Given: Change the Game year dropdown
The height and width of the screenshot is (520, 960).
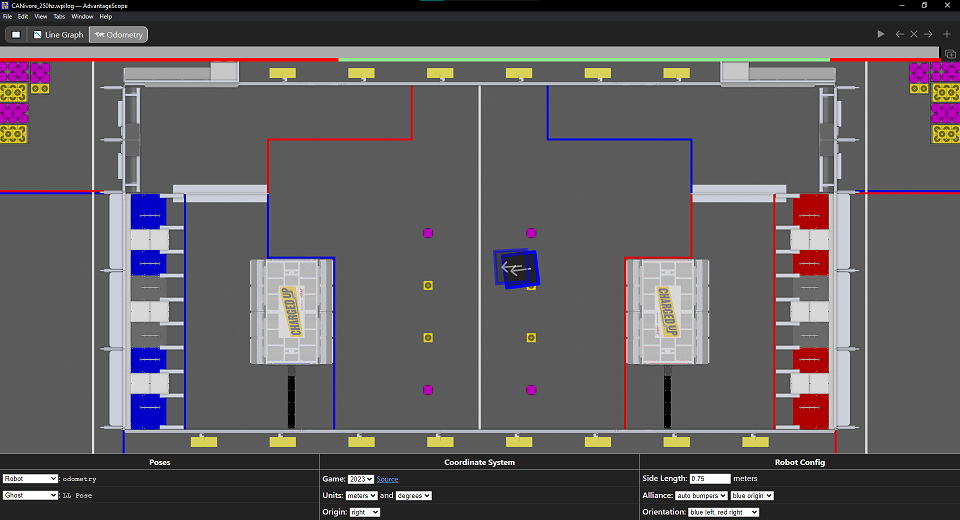Looking at the screenshot, I should click(x=361, y=479).
